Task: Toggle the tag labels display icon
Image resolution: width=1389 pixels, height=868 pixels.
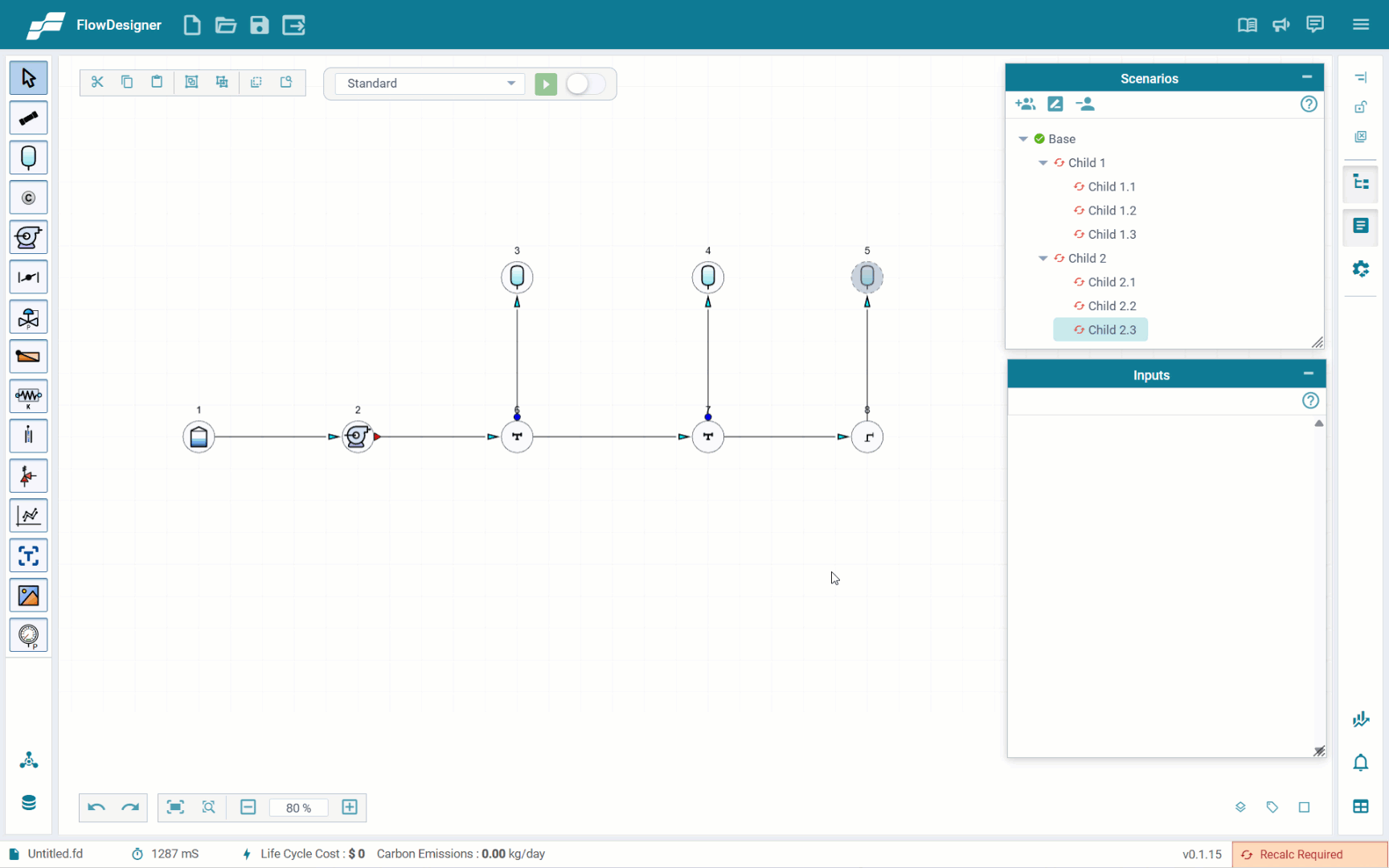Action: tap(1272, 807)
